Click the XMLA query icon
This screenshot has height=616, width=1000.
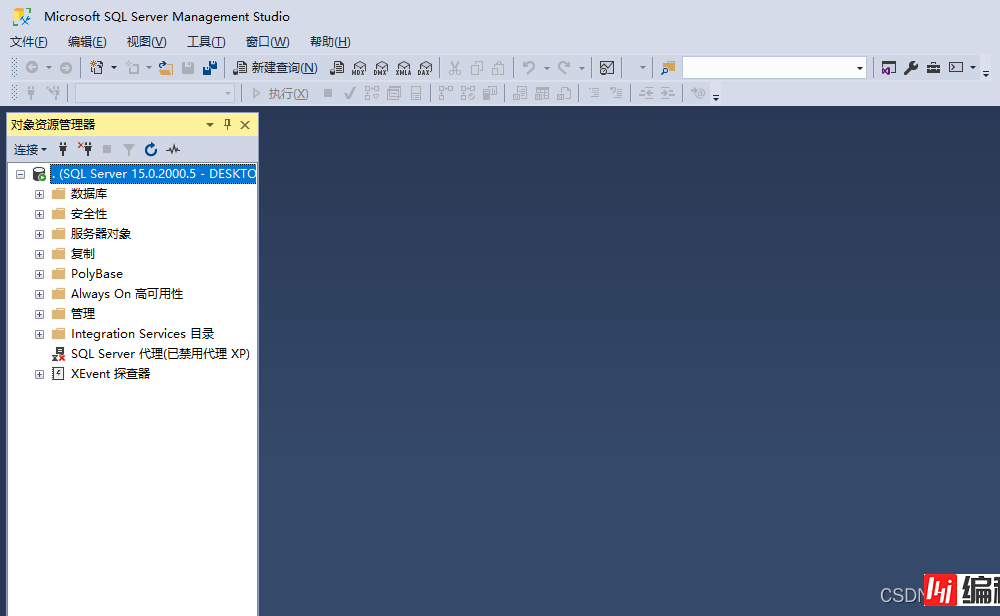403,68
